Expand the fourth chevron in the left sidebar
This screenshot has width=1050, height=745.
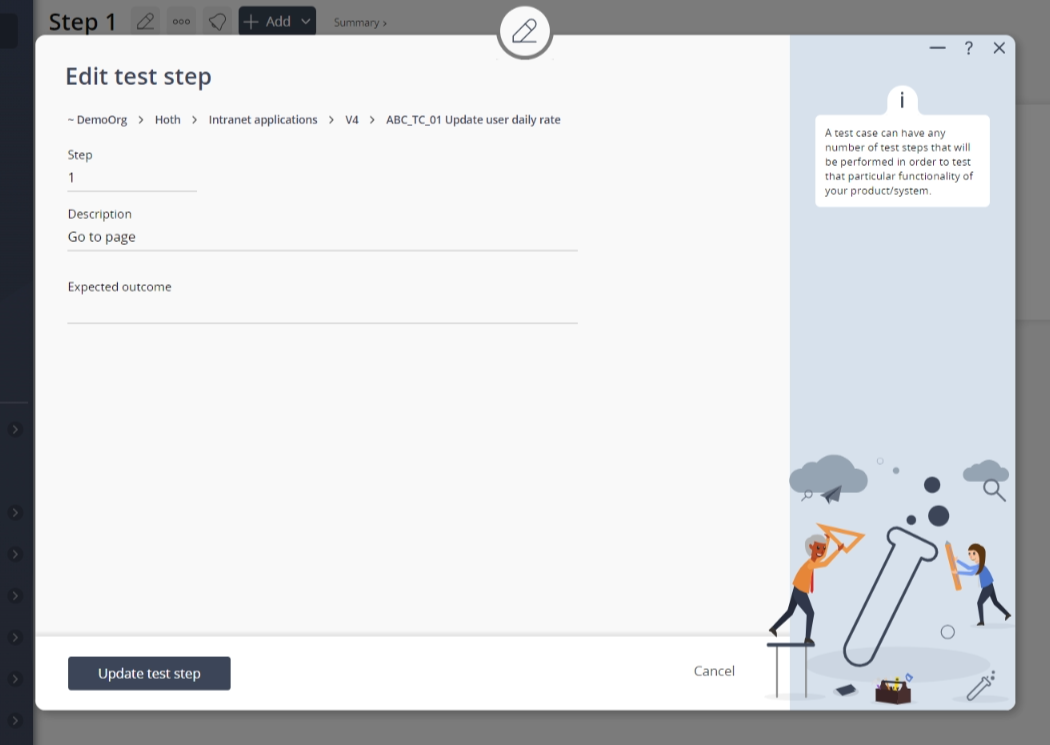pos(15,596)
